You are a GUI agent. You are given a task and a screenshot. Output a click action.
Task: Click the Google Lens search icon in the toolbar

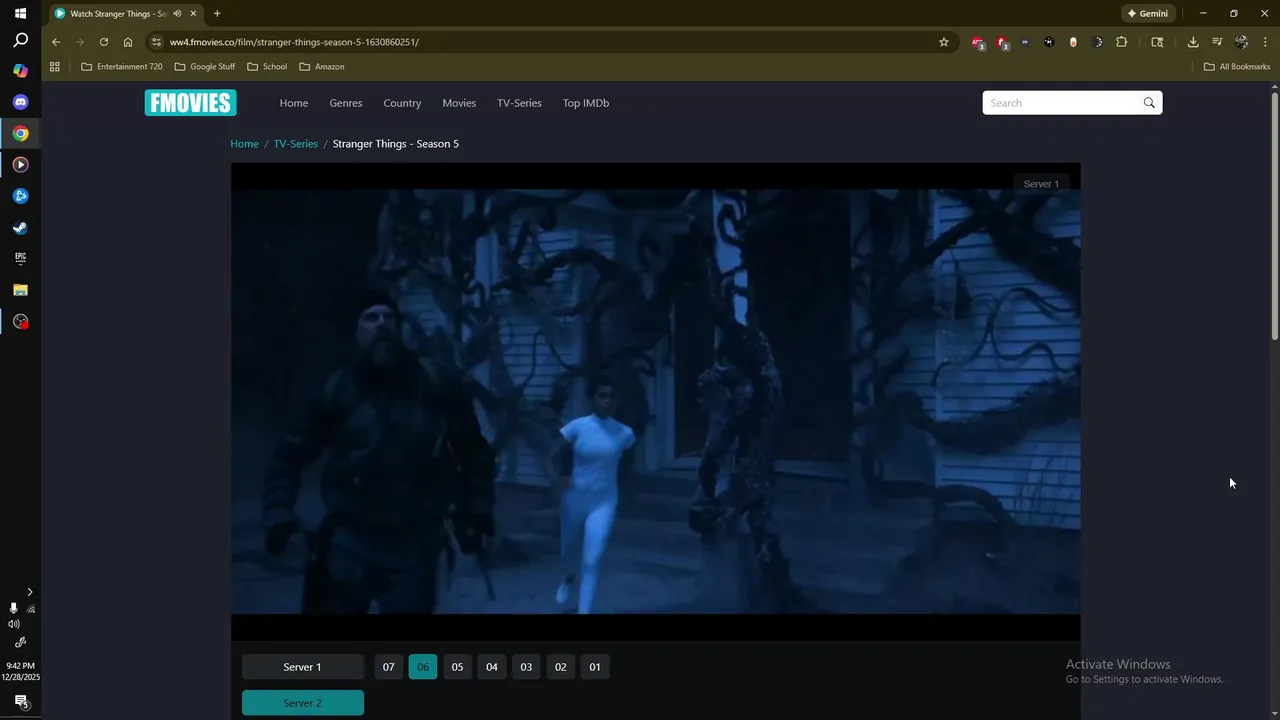1157,42
